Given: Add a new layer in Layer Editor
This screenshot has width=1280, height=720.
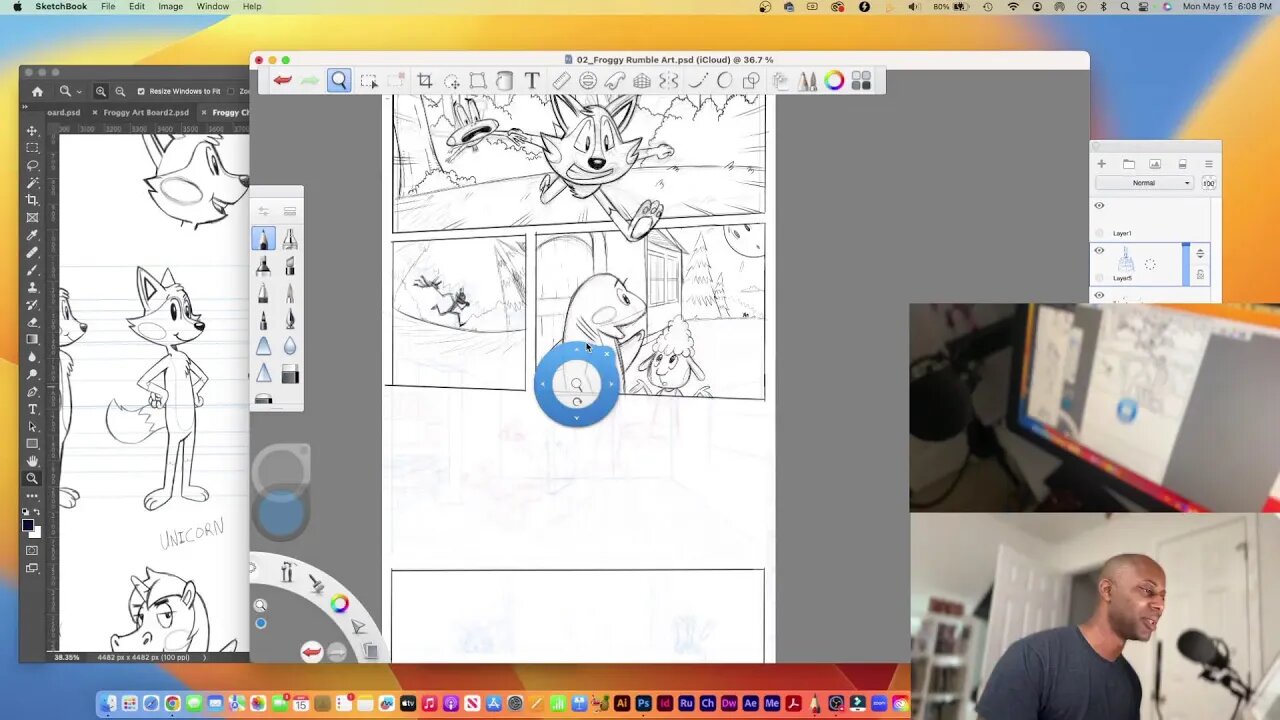Looking at the screenshot, I should tap(1101, 164).
